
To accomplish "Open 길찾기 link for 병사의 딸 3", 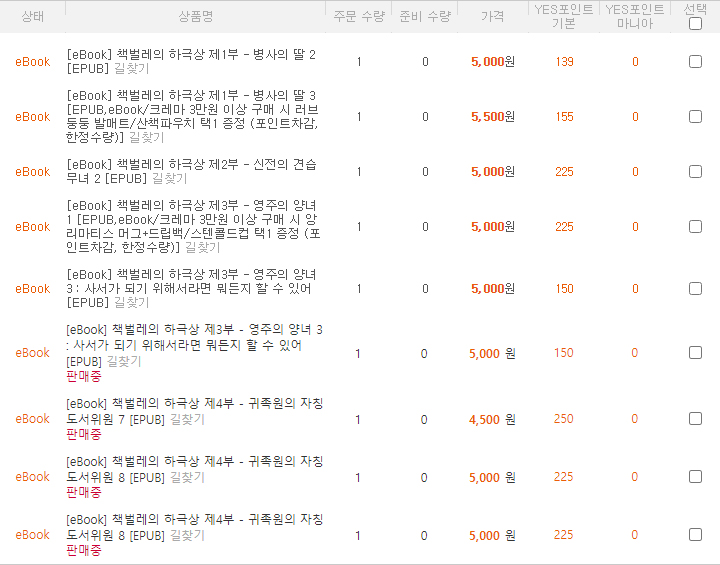I will pyautogui.click(x=146, y=137).
